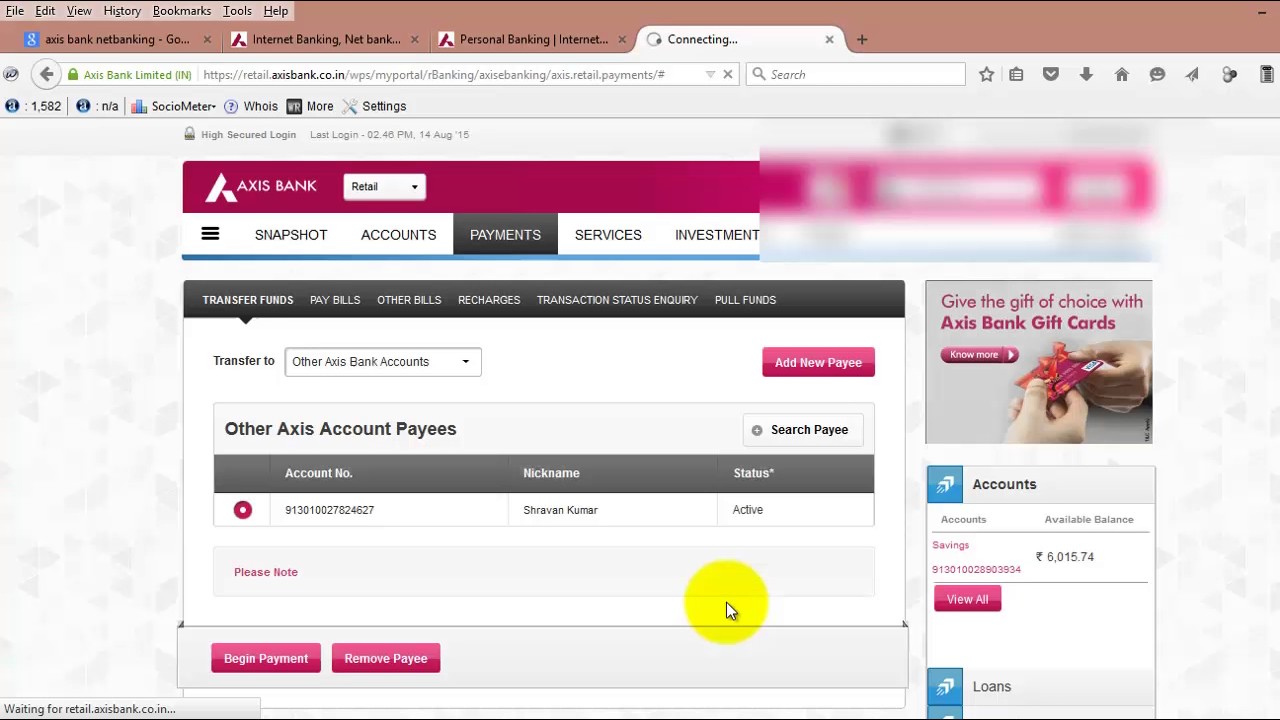
Task: Go to the SNAPSHOT section
Action: 291,235
